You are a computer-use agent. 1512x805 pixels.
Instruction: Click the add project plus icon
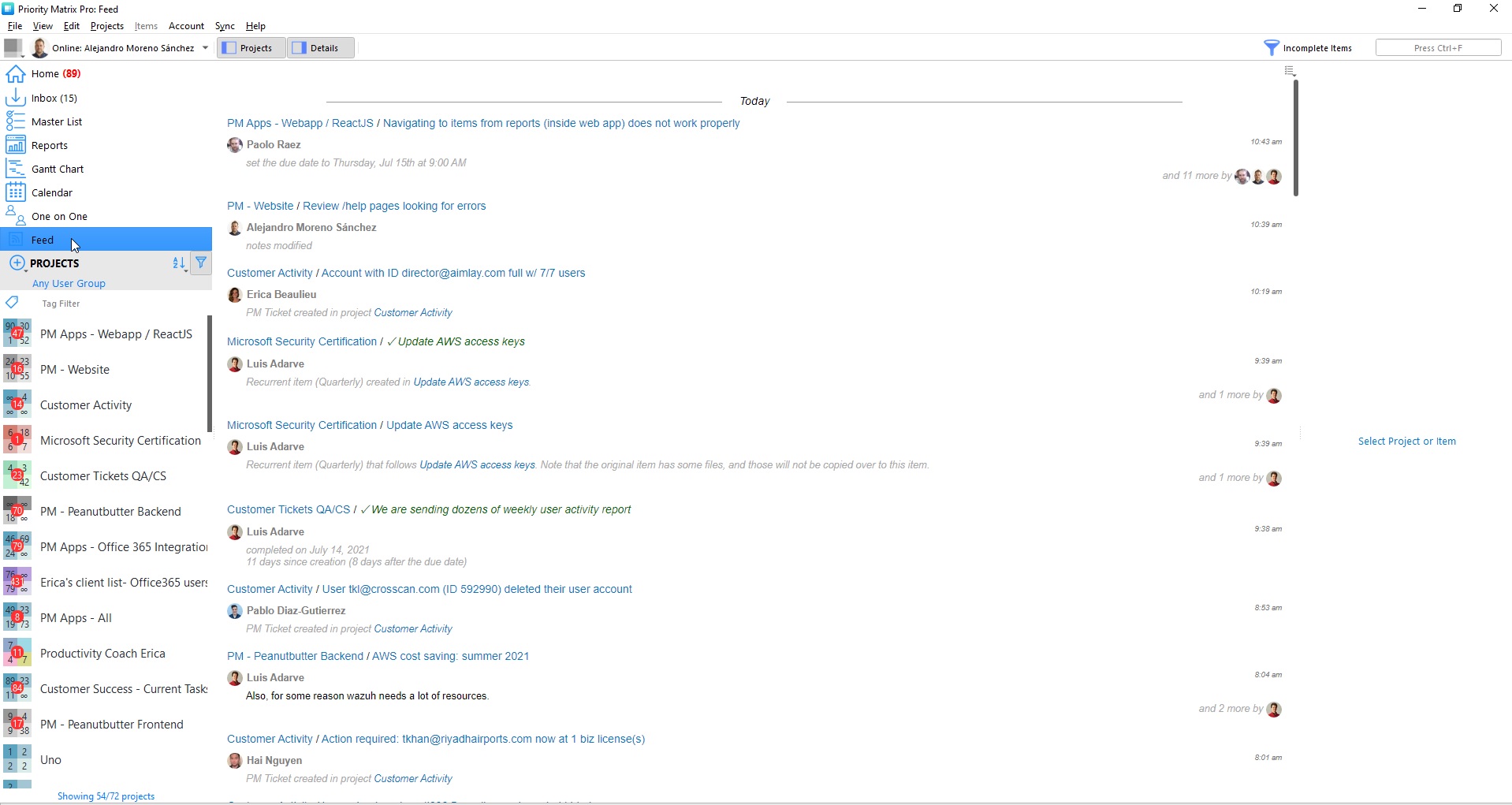pyautogui.click(x=17, y=263)
